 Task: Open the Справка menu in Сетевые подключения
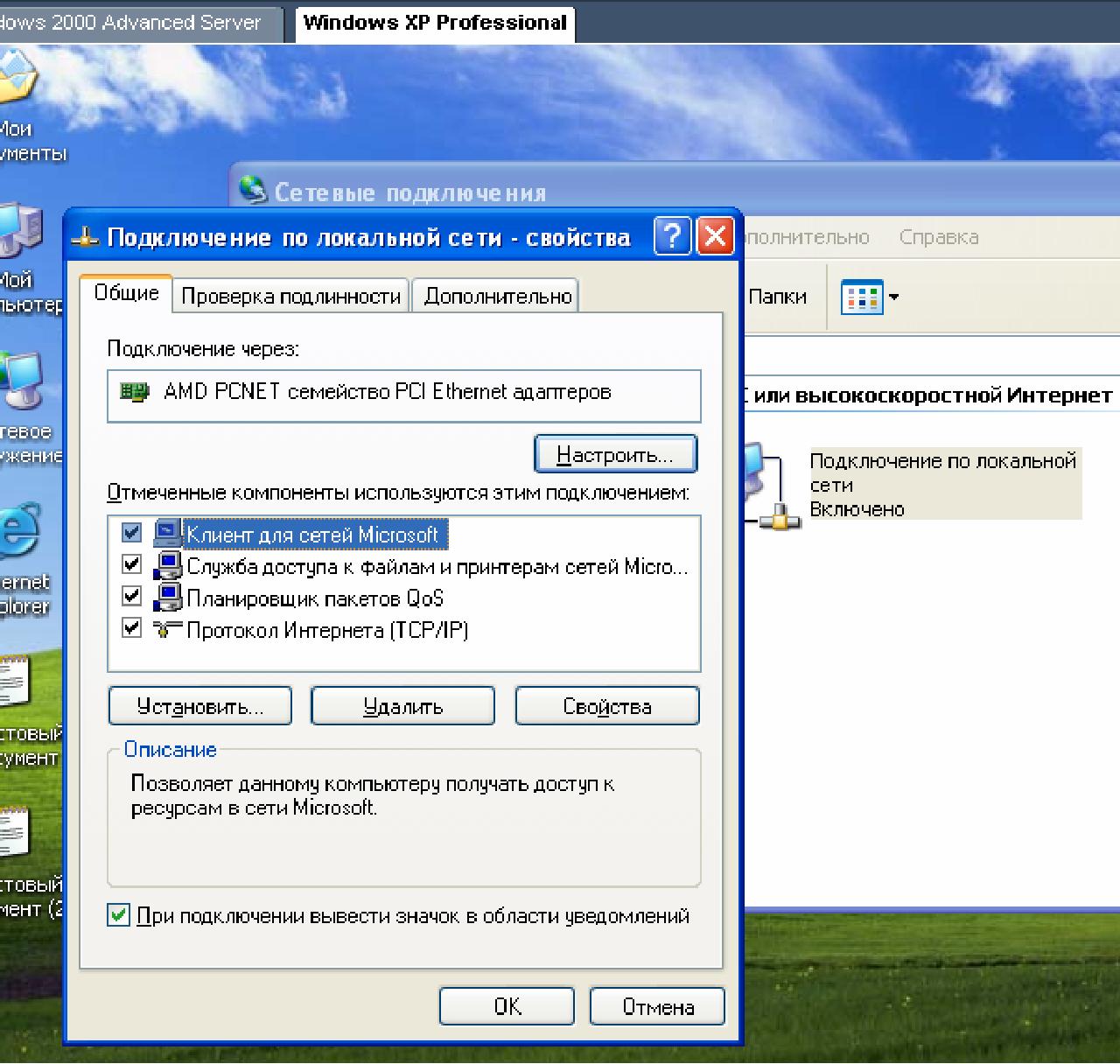pyautogui.click(x=939, y=237)
